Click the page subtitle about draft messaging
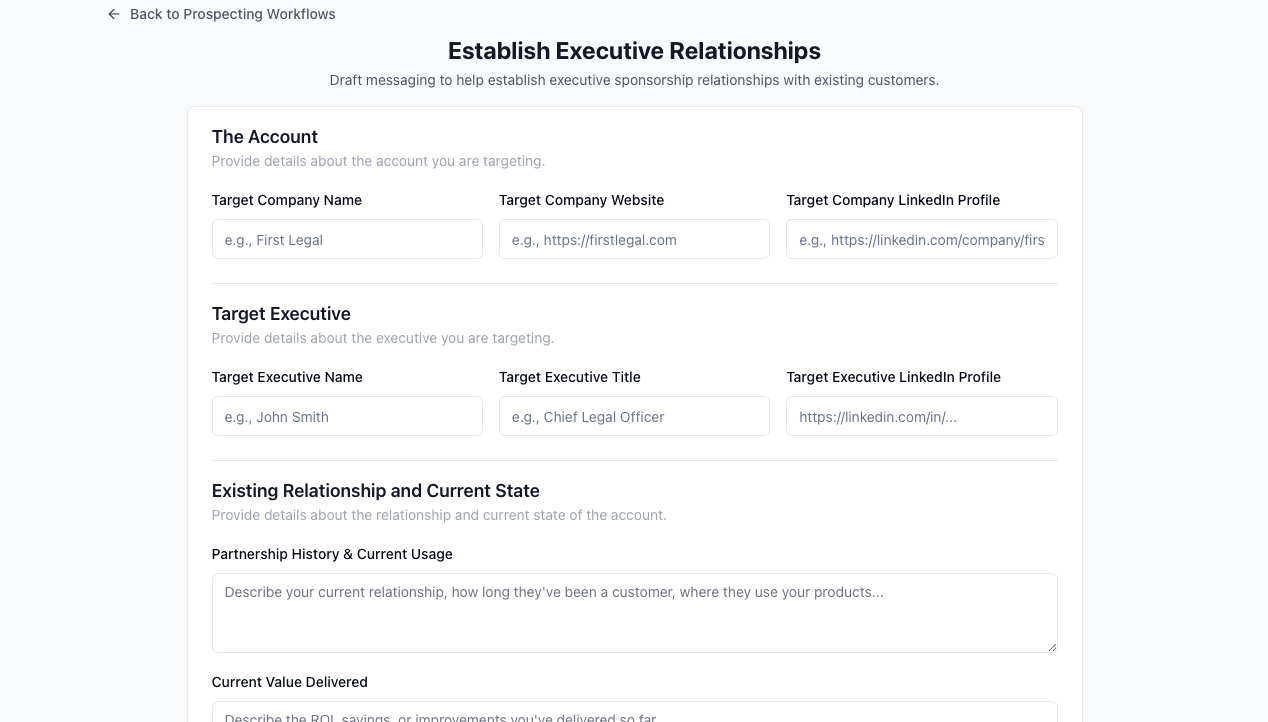Screen dimensions: 1268x722 (x=634, y=80)
